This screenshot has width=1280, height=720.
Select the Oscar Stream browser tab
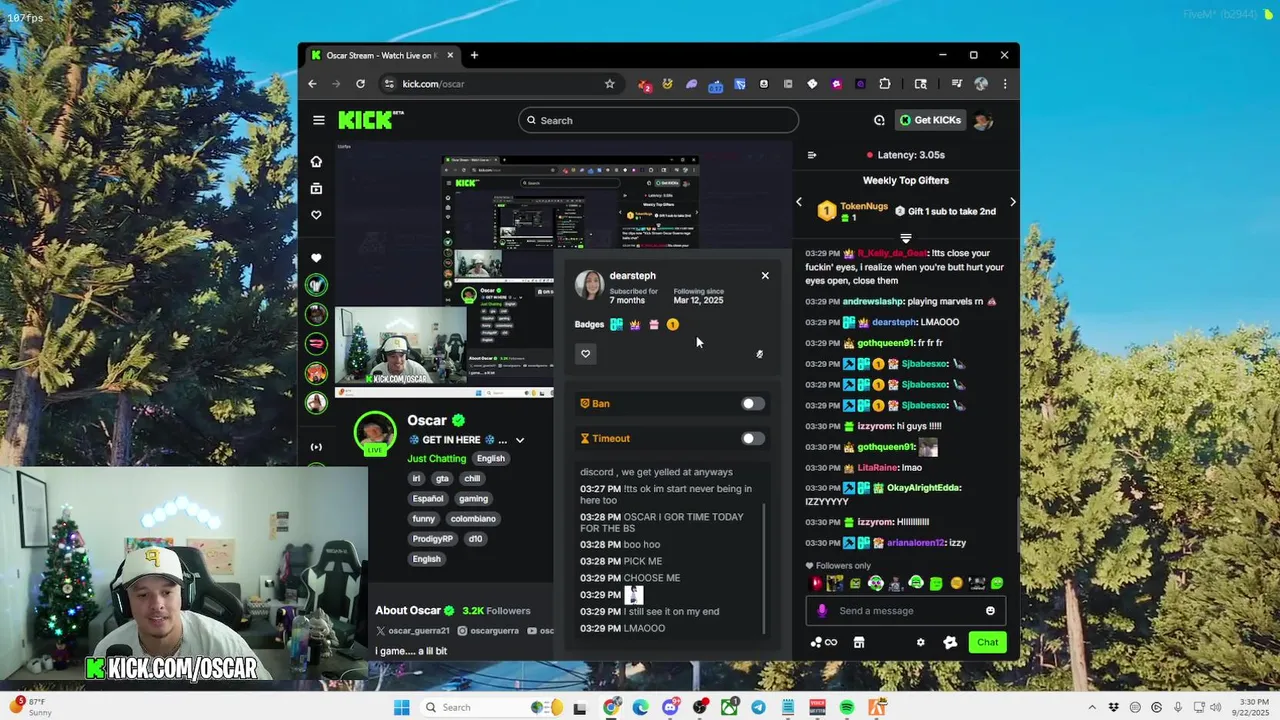[x=380, y=55]
